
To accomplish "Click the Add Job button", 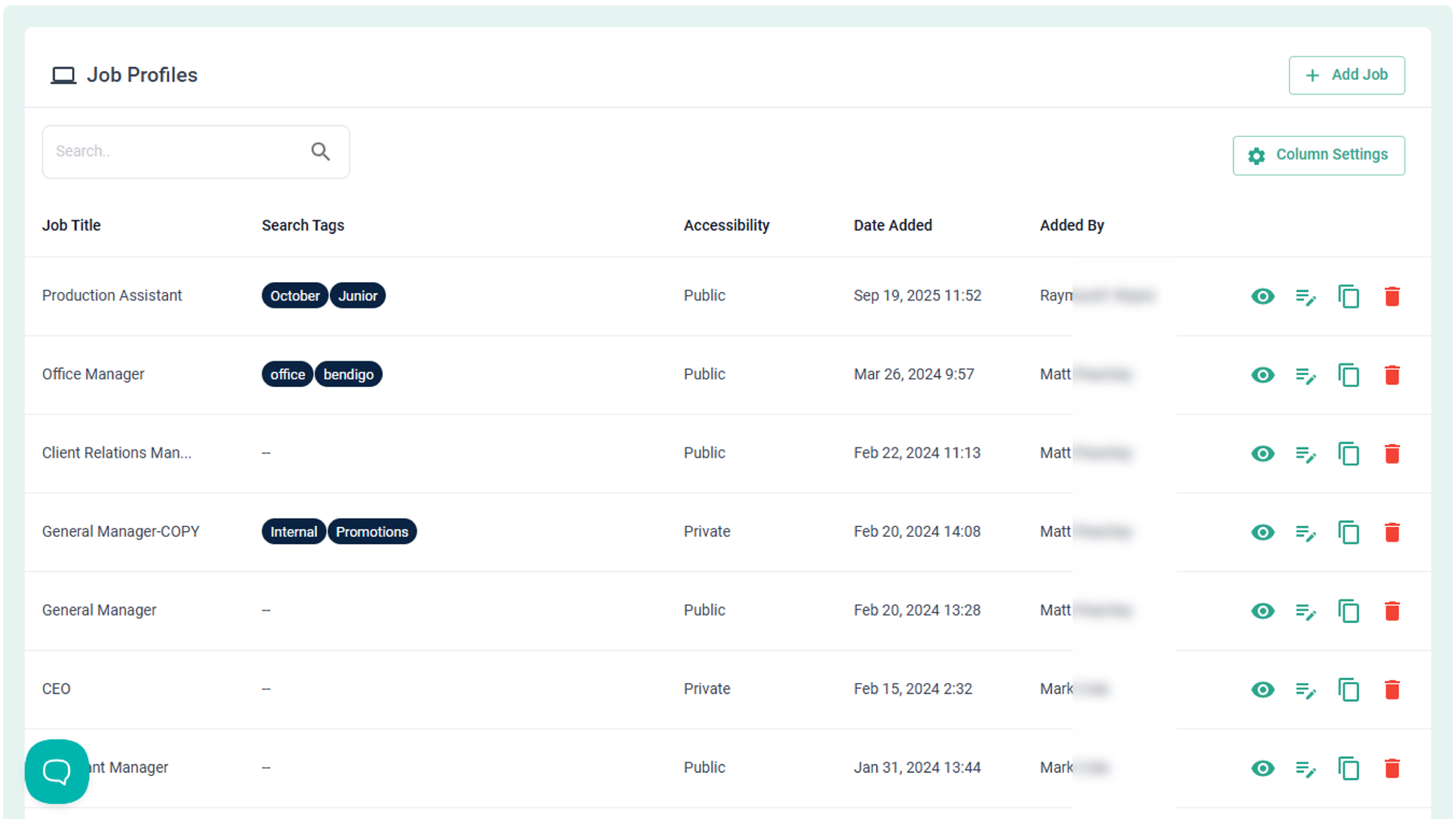I will (1346, 75).
